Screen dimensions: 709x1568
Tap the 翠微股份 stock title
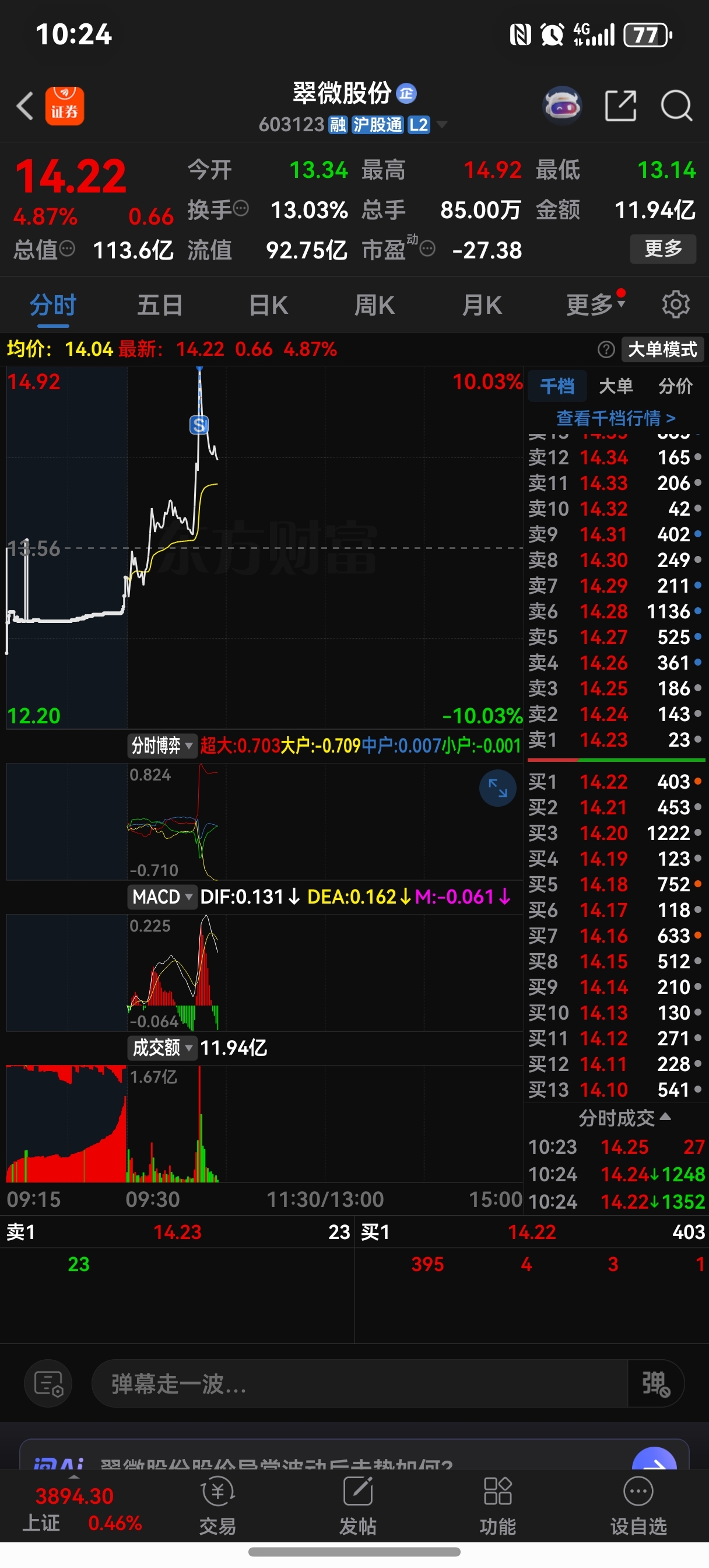(x=342, y=93)
